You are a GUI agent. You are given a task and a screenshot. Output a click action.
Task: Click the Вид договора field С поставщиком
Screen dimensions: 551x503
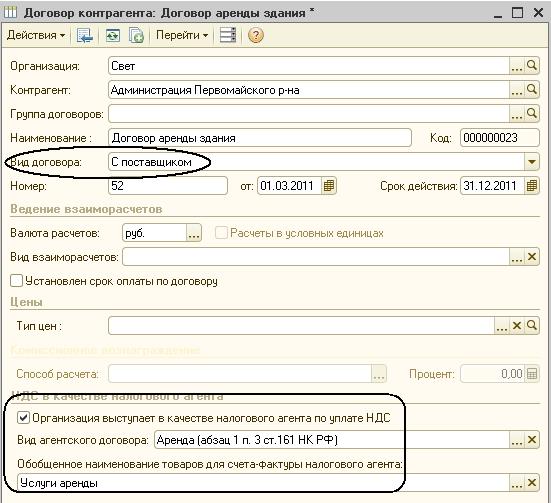pos(317,162)
